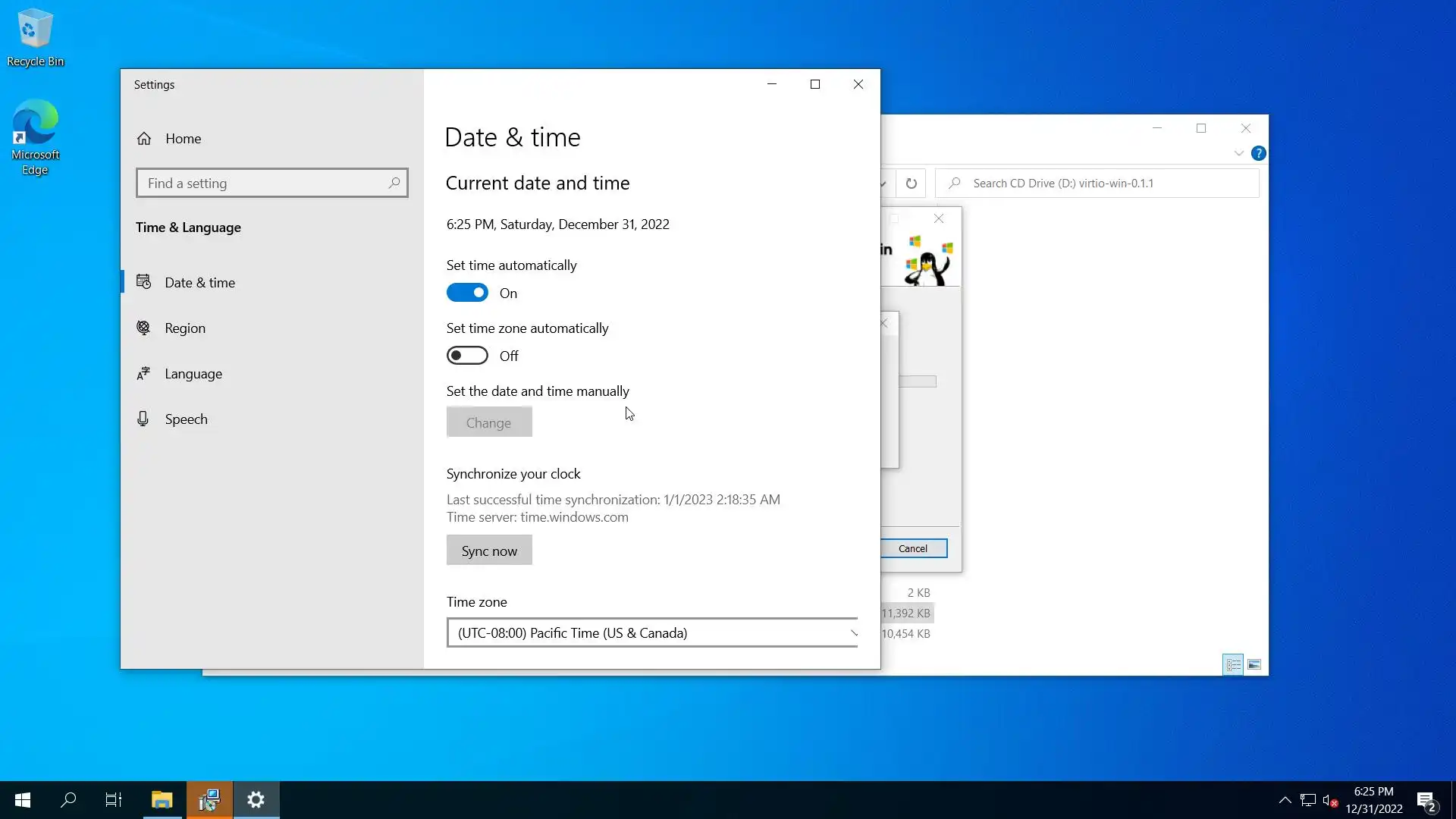Click the refresh icon in File Explorer
1456x819 pixels.
[911, 184]
